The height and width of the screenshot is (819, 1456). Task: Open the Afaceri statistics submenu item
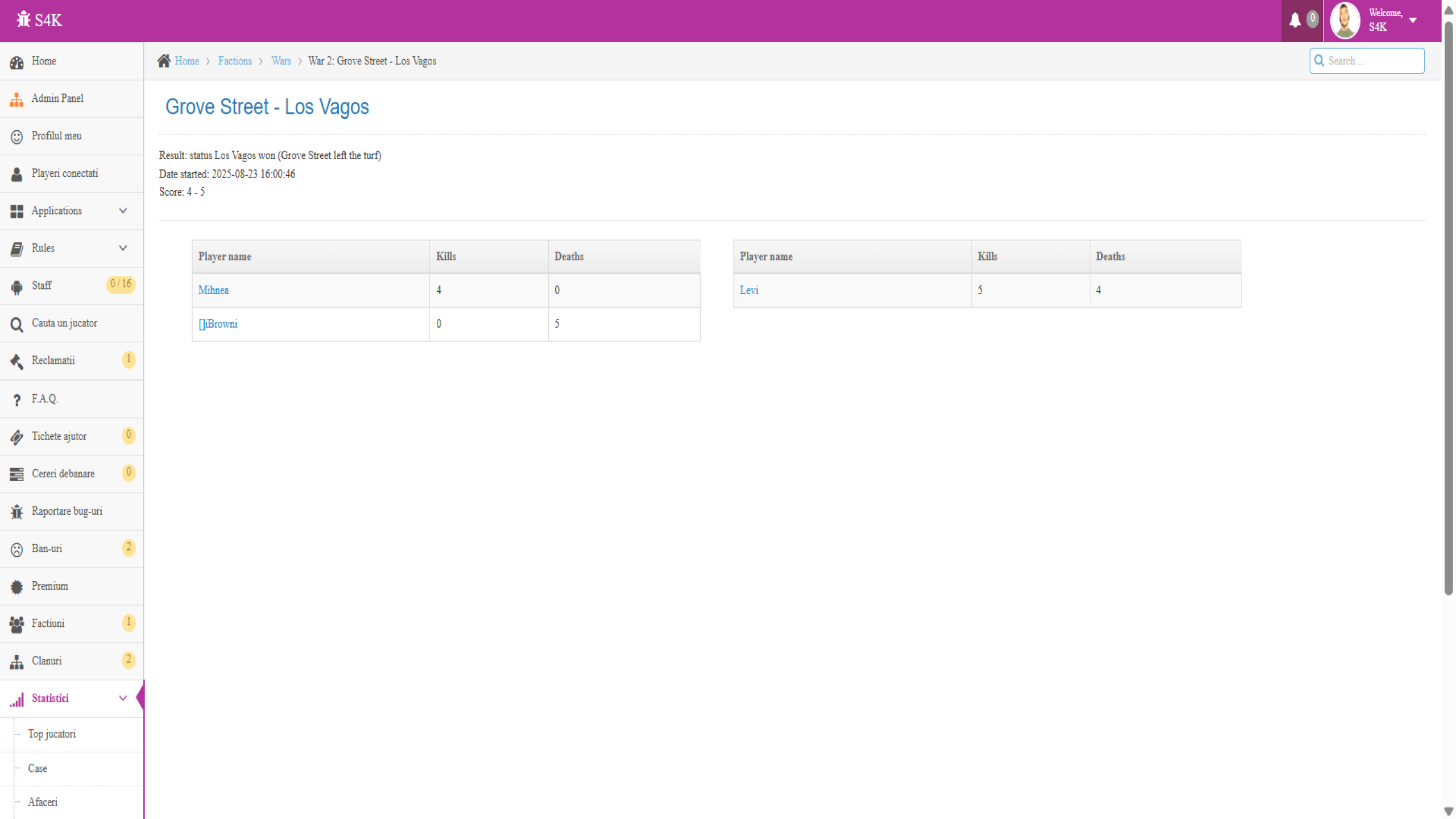pos(43,803)
